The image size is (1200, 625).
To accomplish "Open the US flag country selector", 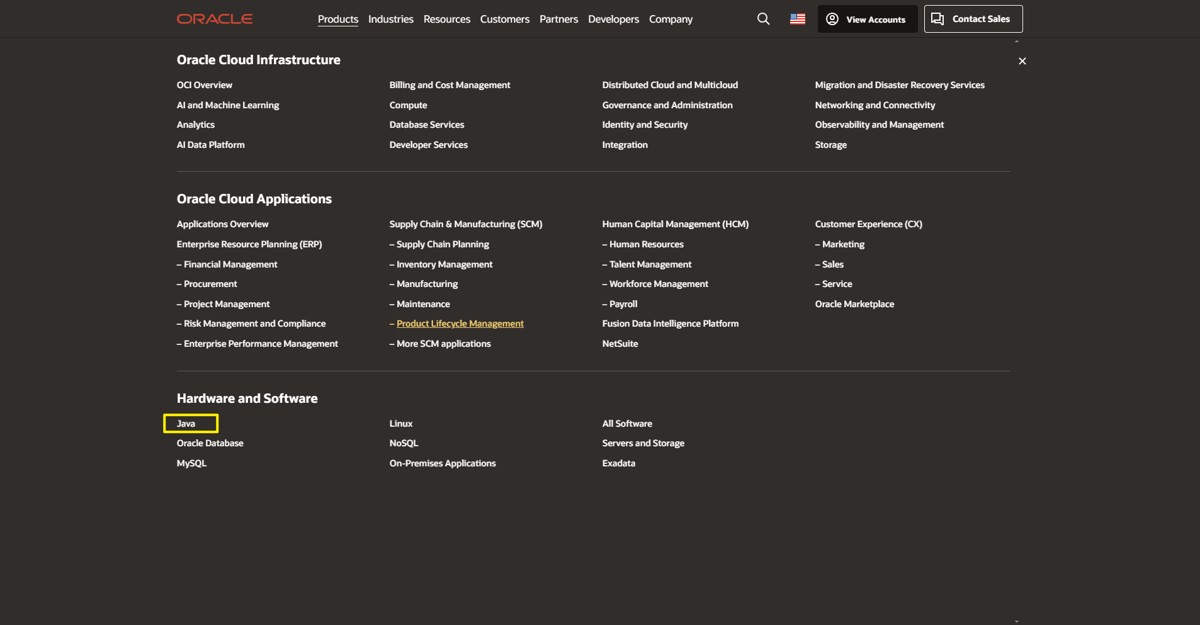I will pos(797,19).
